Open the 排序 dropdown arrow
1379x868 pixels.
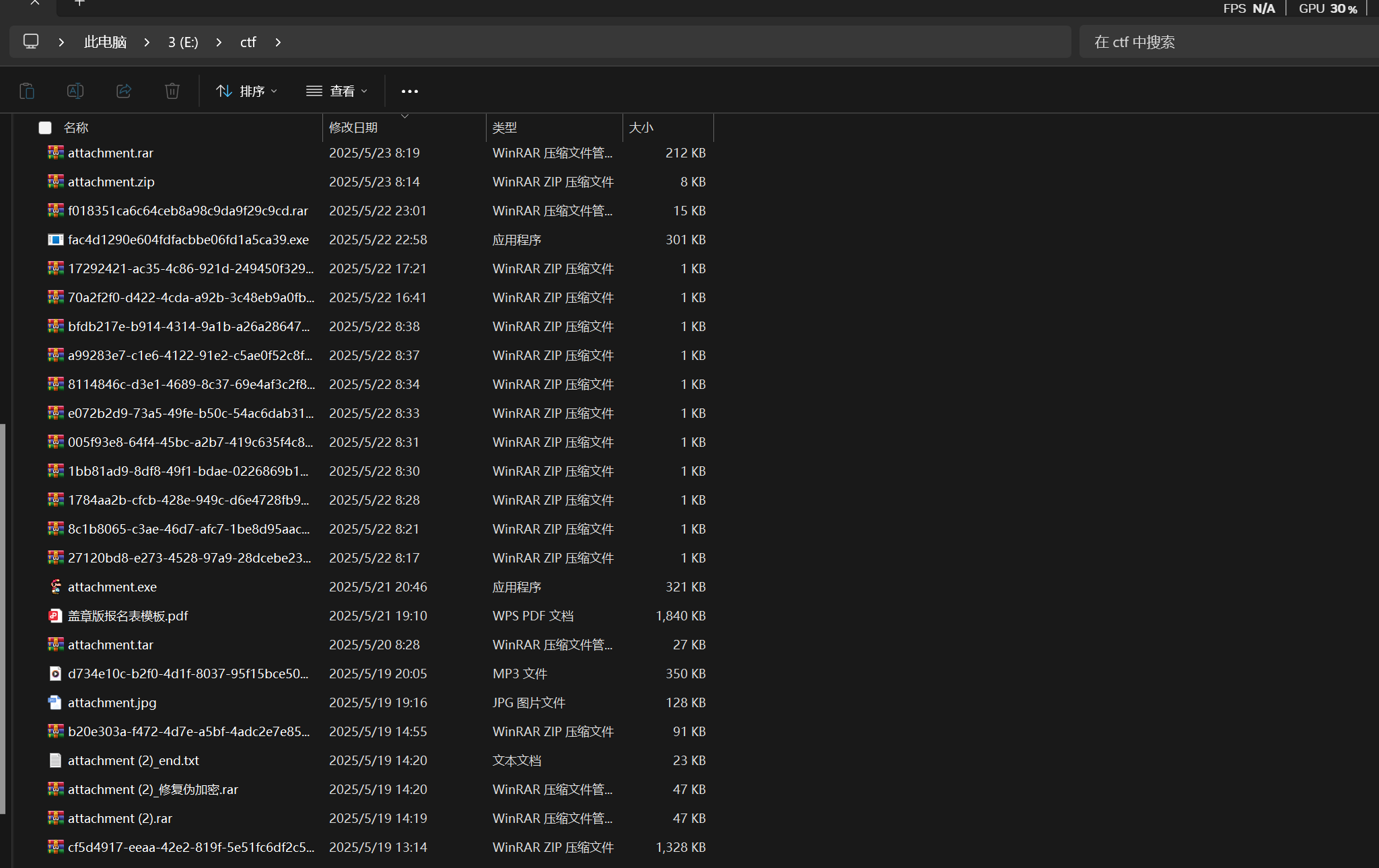(273, 91)
